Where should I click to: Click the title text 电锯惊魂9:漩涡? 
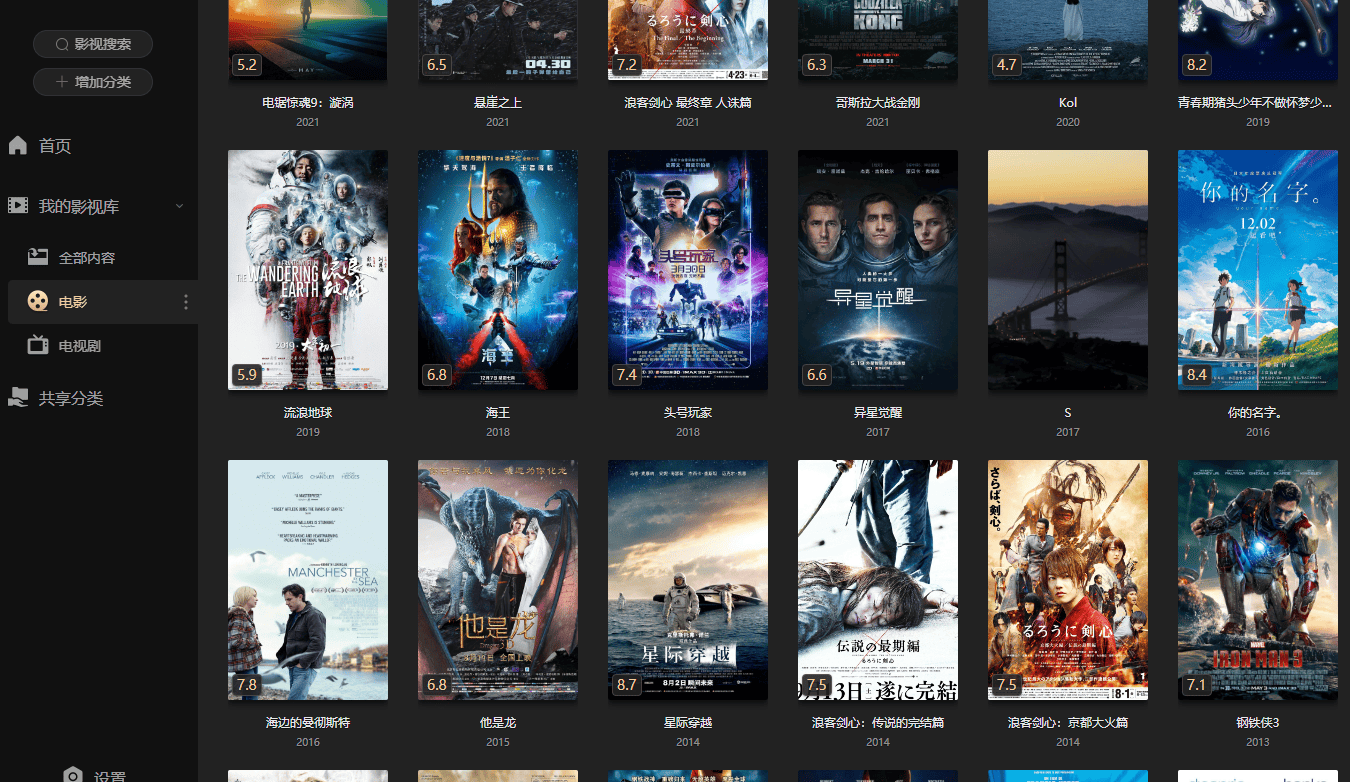click(x=308, y=103)
